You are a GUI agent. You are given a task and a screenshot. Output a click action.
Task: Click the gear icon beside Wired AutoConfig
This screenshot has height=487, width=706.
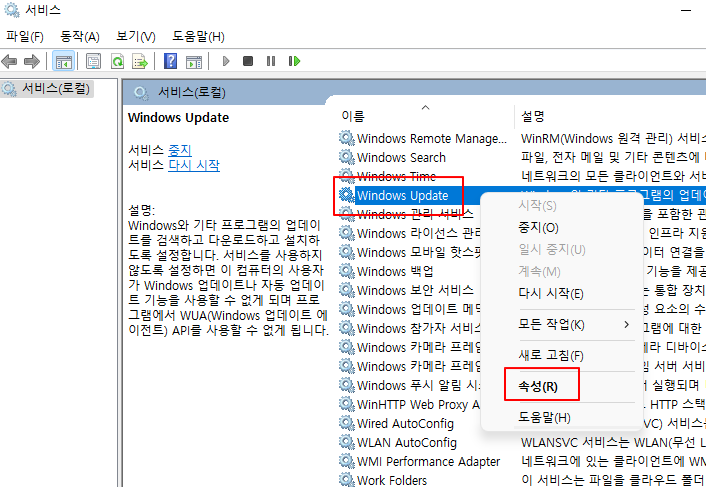pos(346,423)
